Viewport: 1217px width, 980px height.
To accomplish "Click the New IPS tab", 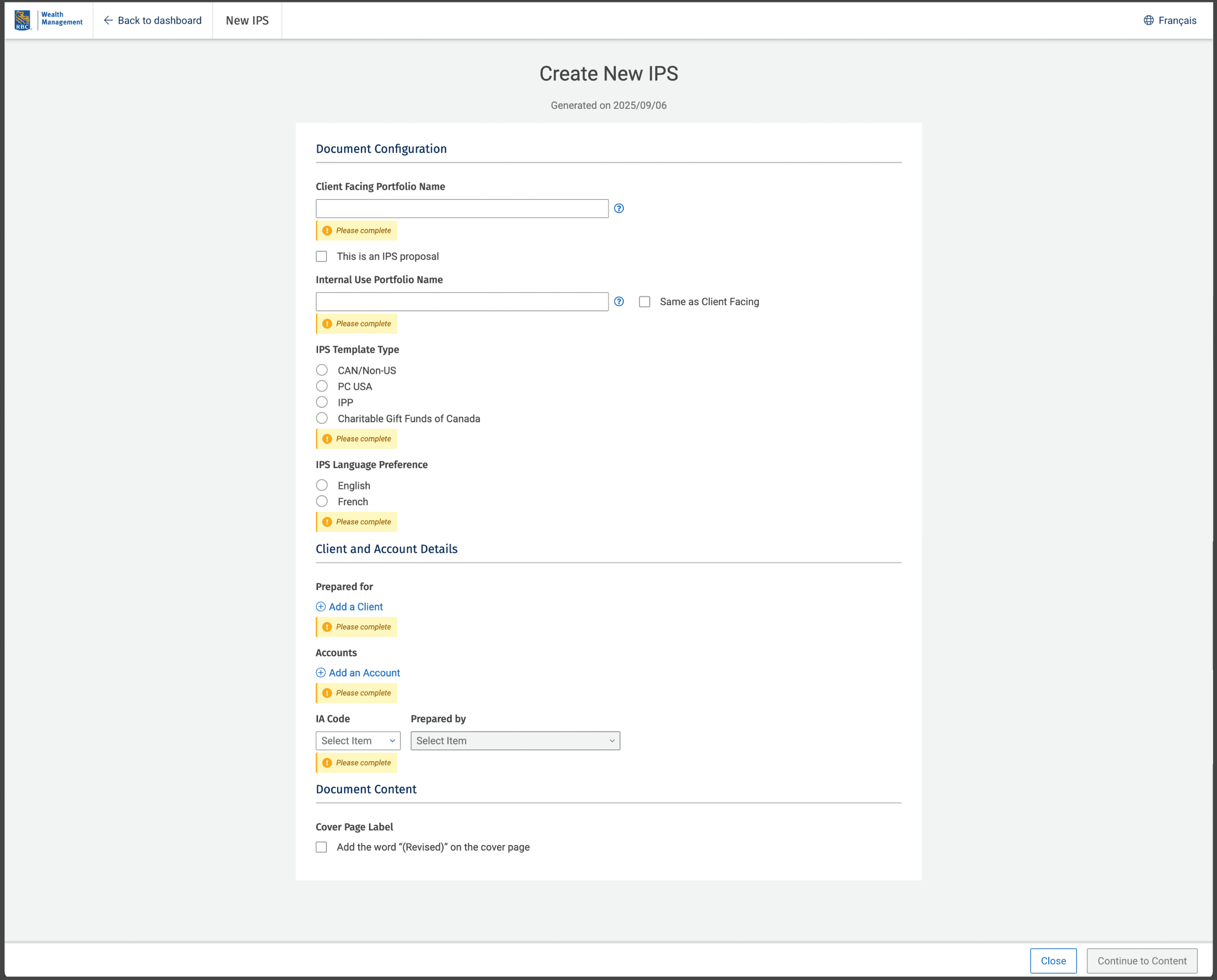I will click(x=247, y=20).
